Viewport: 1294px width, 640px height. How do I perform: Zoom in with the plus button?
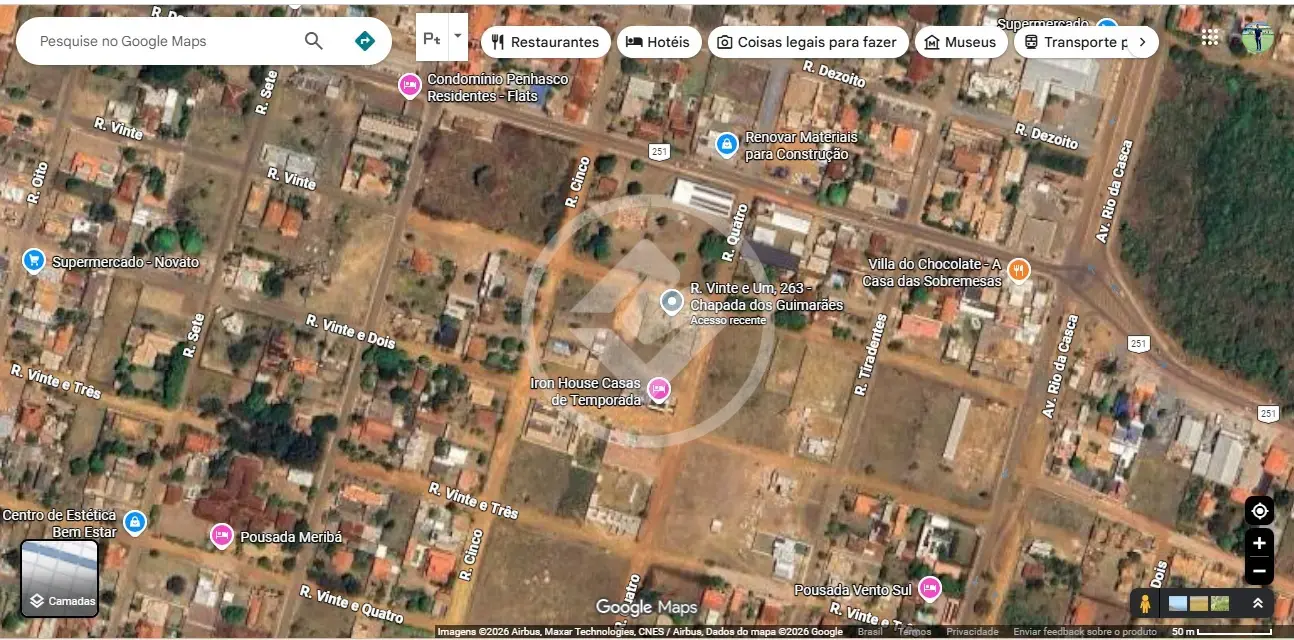[1259, 543]
